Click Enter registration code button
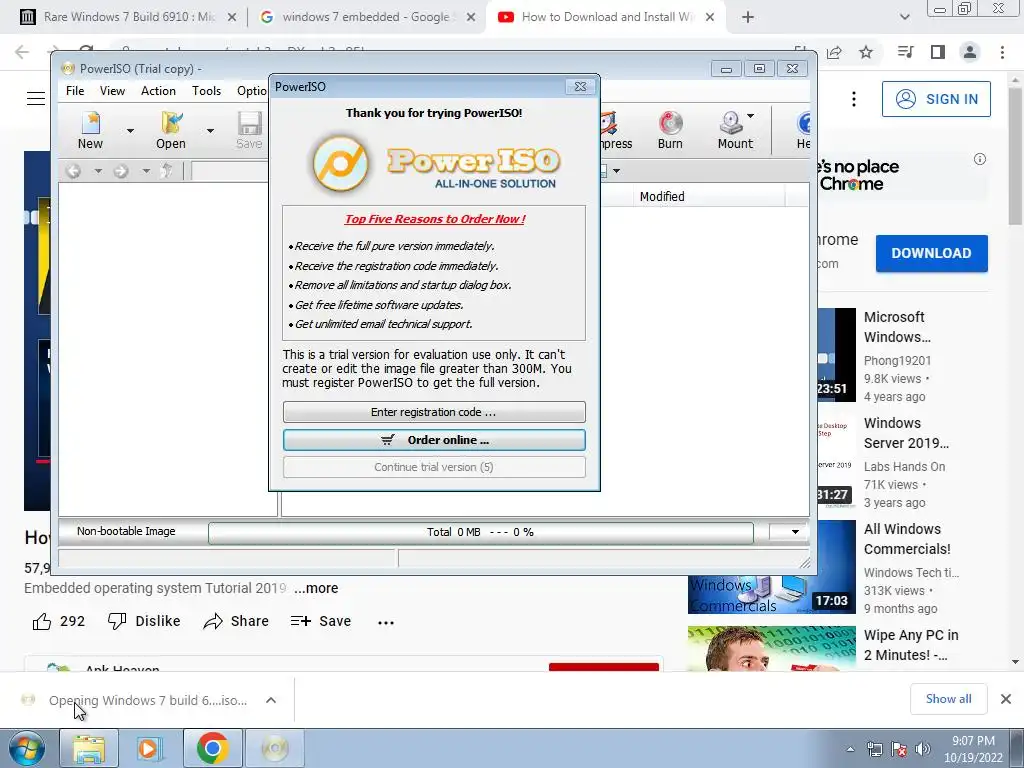Screen dimensions: 1024x768 [434, 412]
